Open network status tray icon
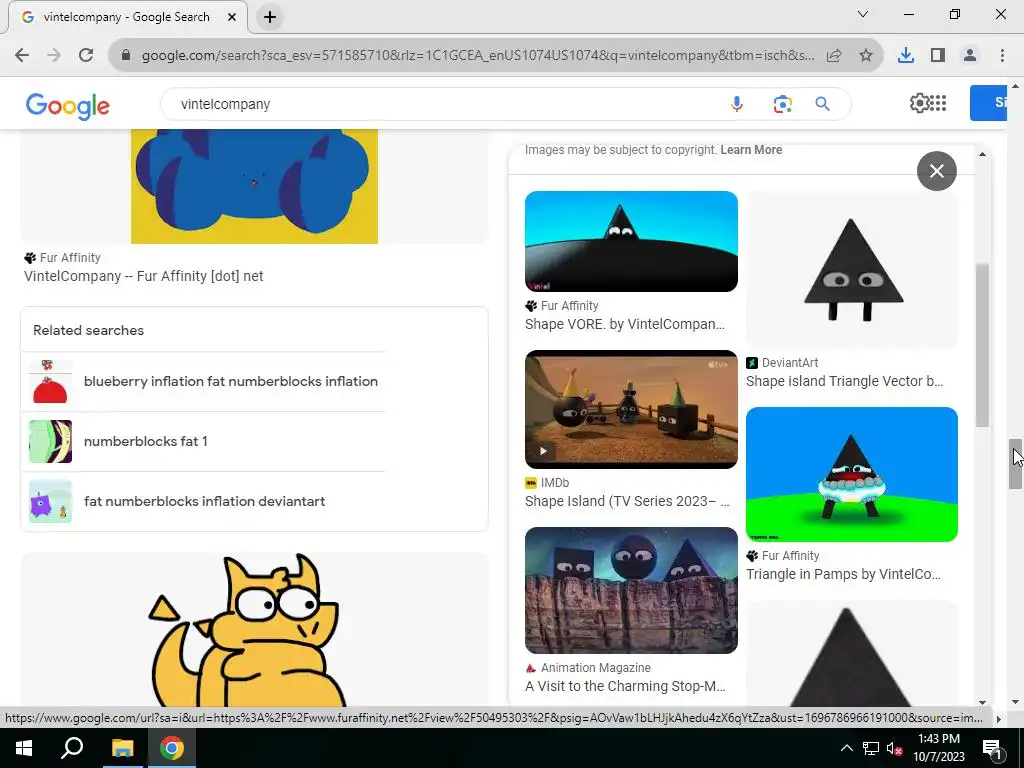This screenshot has width=1024, height=768. pos(871,748)
